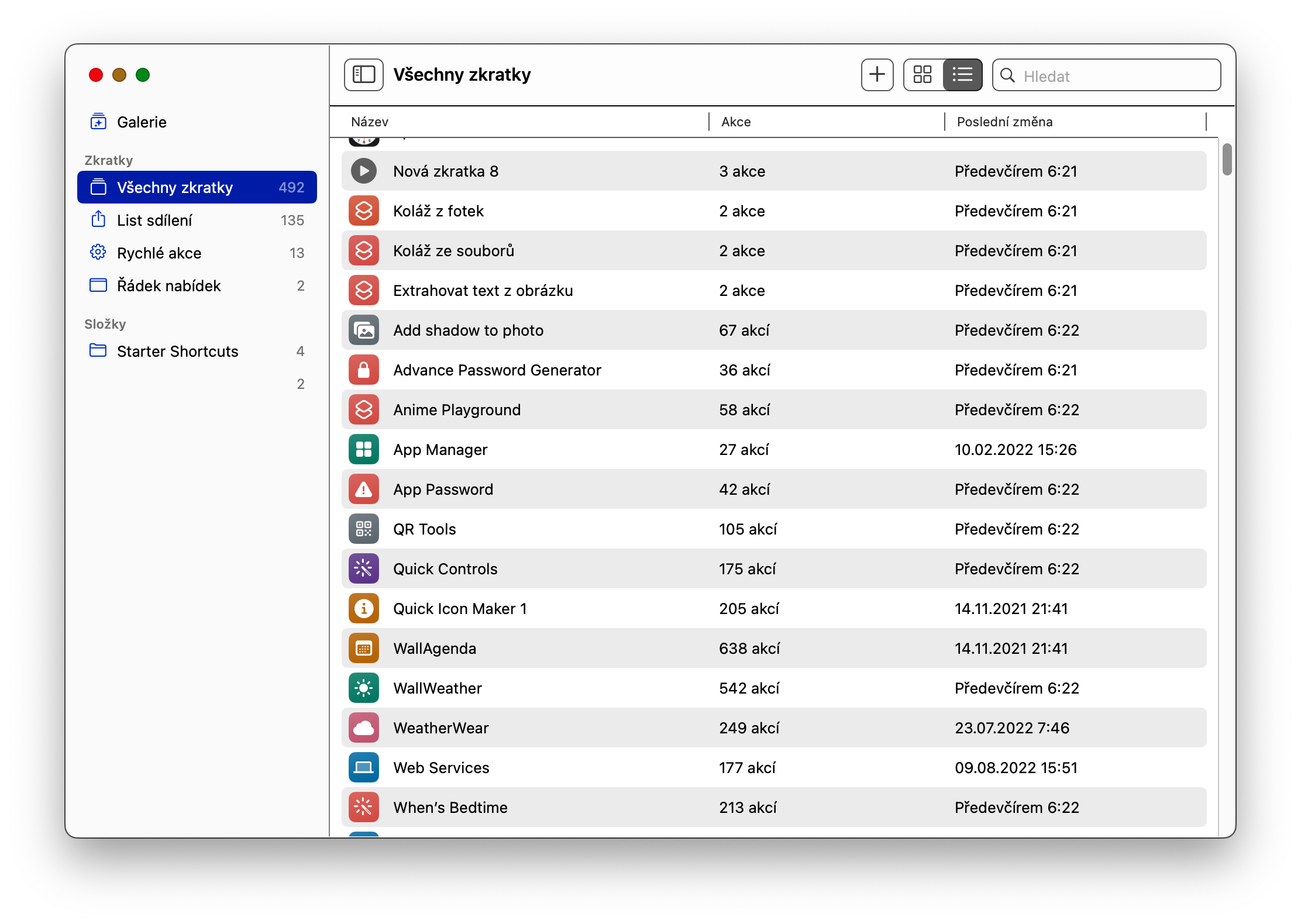This screenshot has width=1301, height=924.
Task: Click the WallWeather sun icon
Action: tap(364, 688)
